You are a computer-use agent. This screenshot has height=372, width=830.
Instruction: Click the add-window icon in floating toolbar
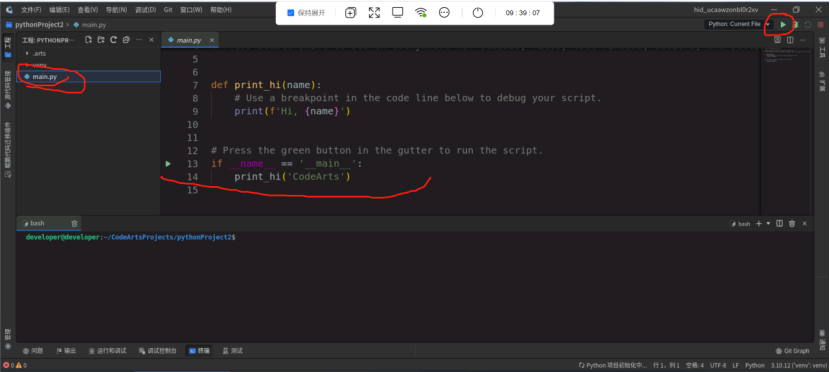[350, 13]
